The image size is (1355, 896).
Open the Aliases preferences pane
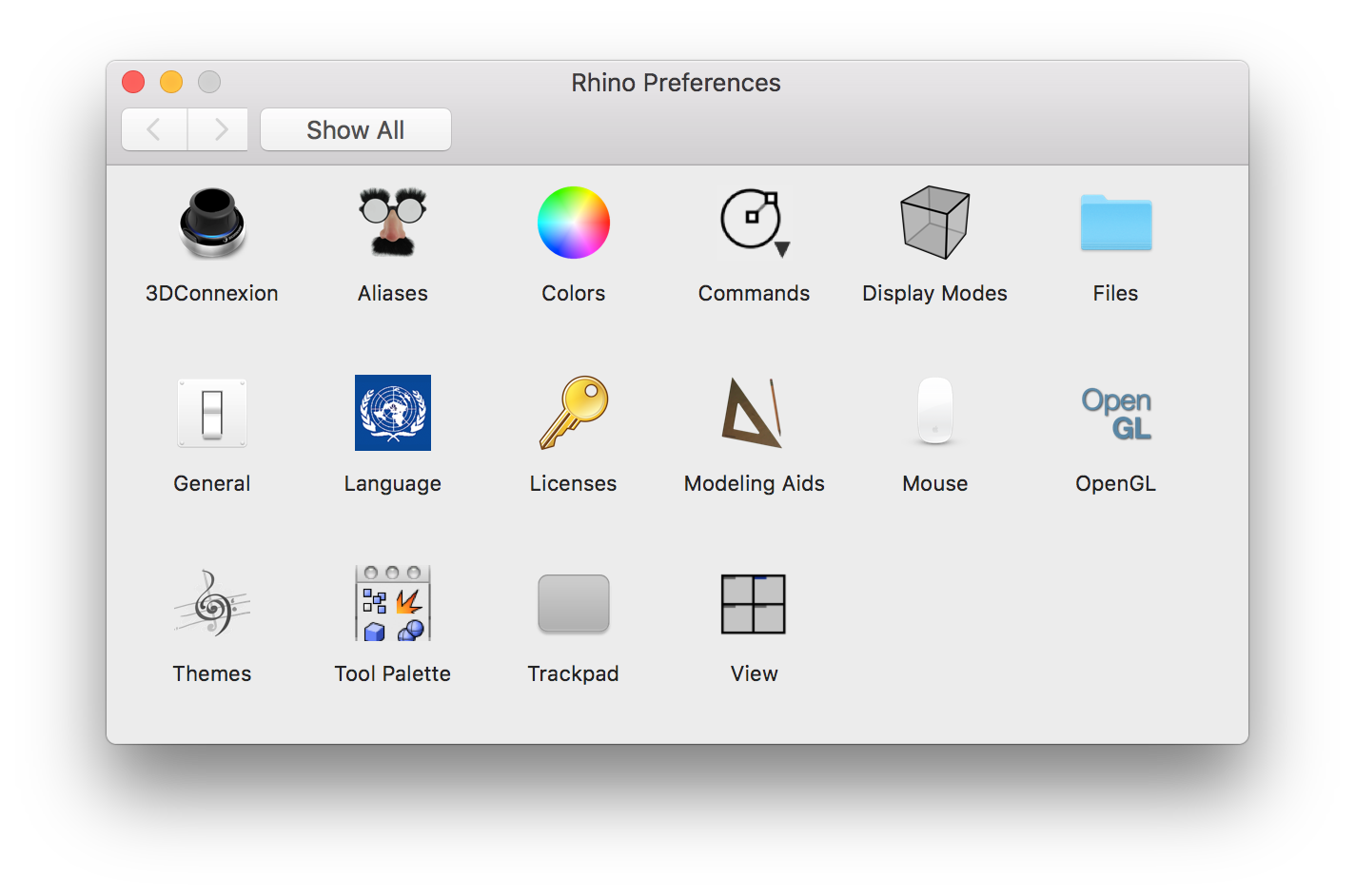coord(393,223)
